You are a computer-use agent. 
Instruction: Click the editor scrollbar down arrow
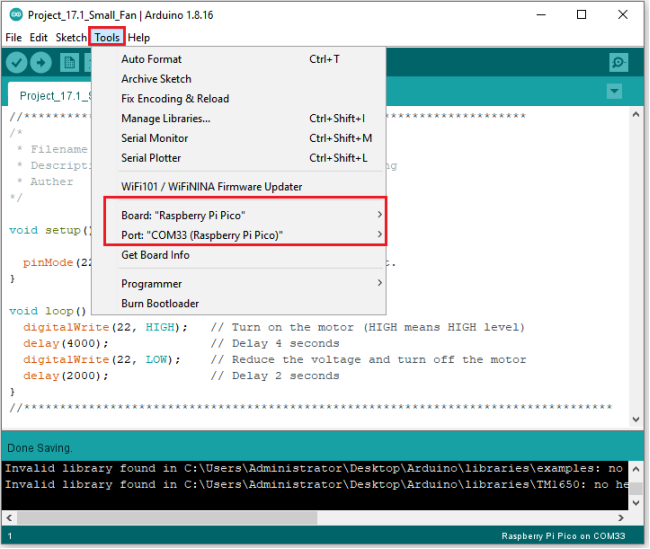(x=635, y=419)
